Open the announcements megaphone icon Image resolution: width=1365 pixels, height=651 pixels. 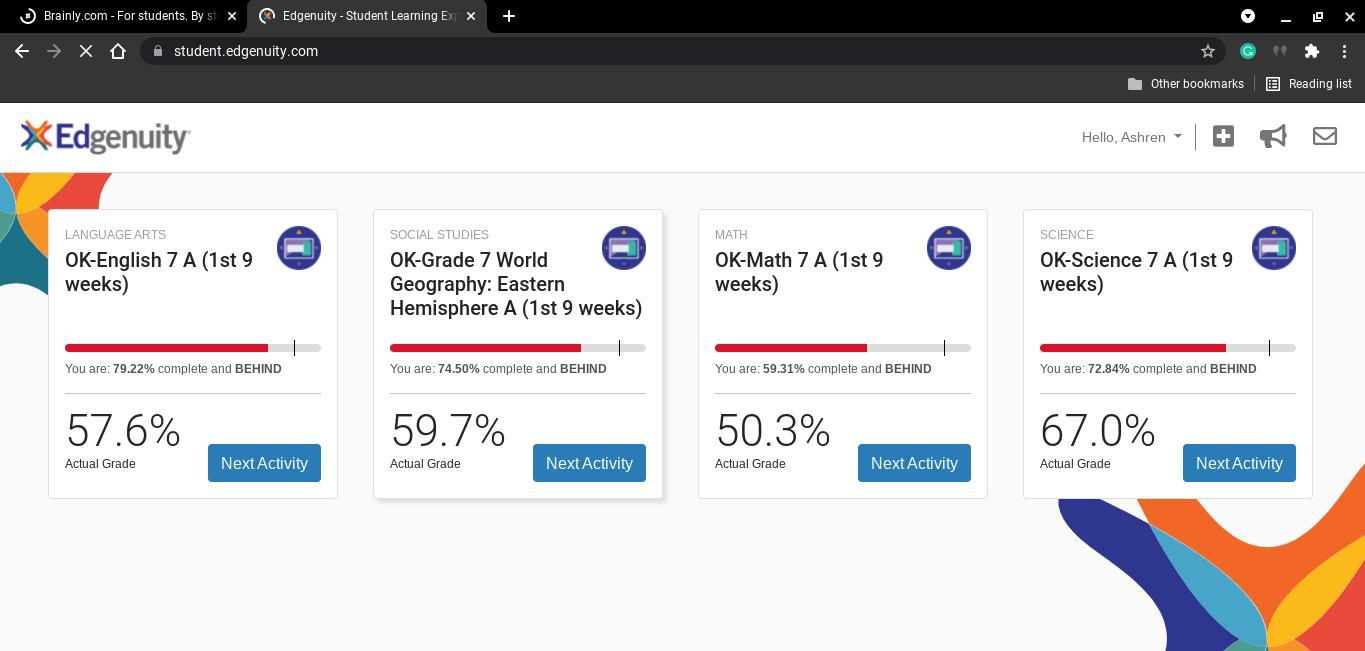point(1273,136)
